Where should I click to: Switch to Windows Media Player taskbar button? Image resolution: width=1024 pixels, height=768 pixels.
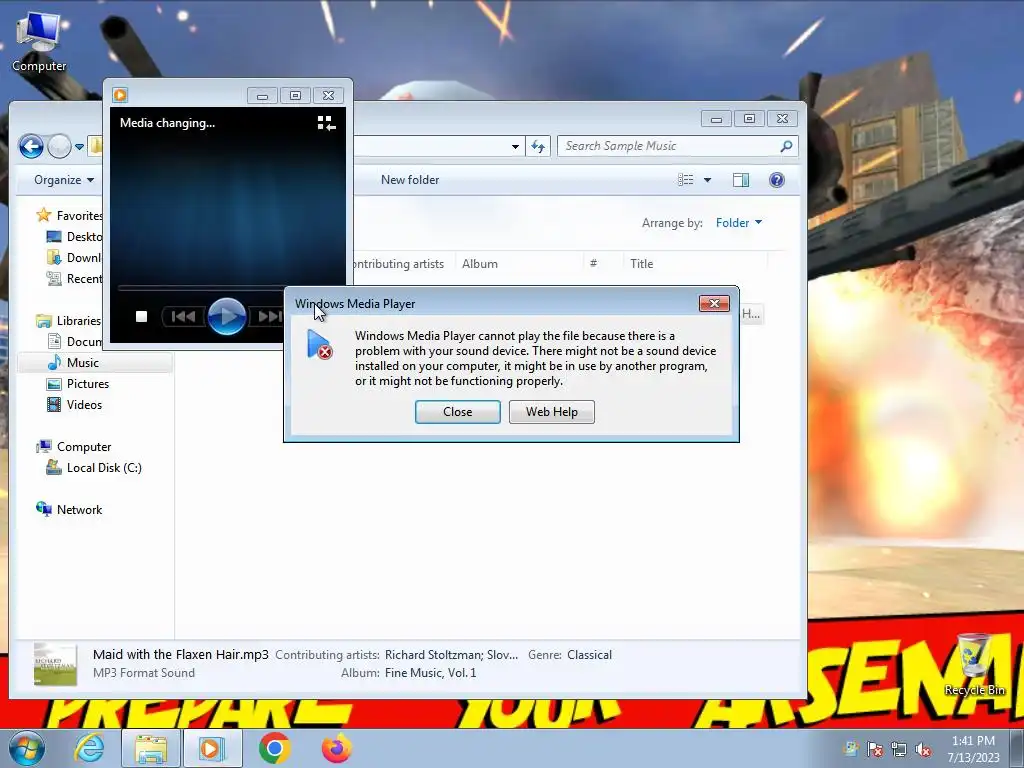(x=212, y=748)
